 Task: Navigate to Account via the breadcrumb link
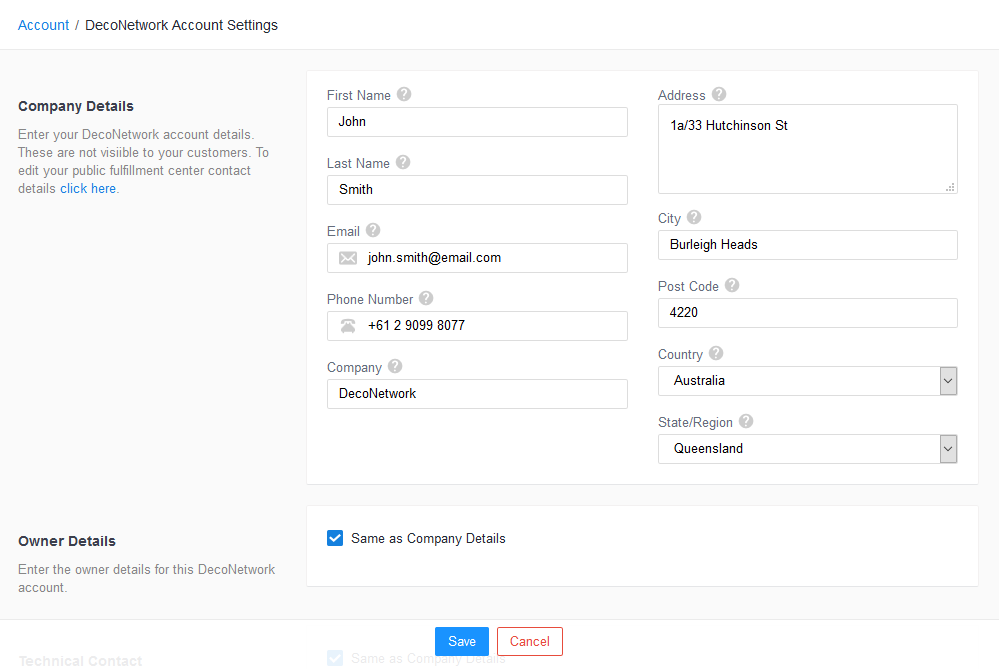coord(43,24)
